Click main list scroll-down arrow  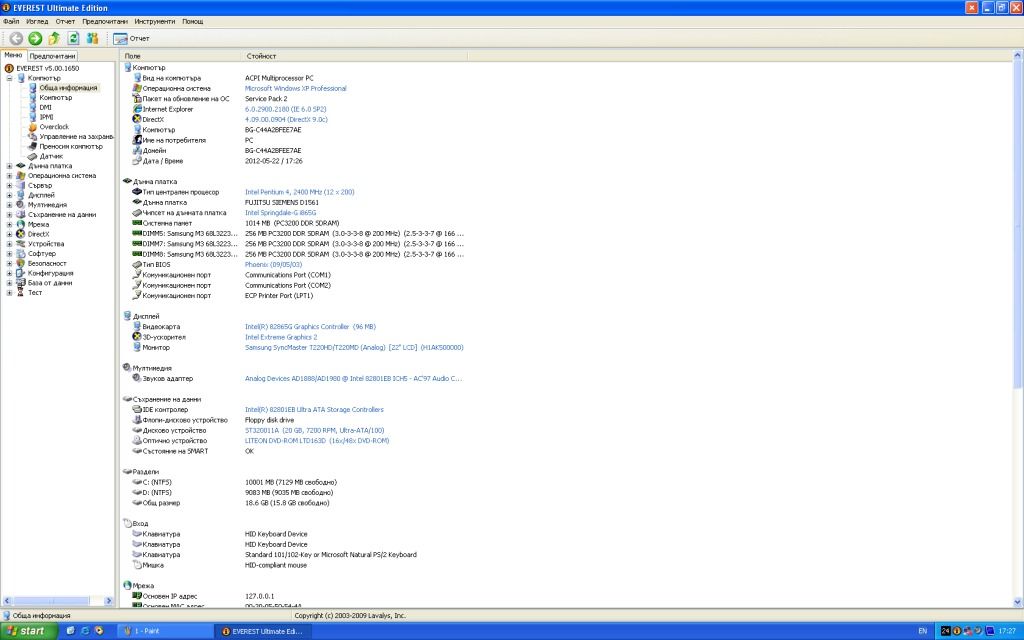click(1017, 601)
